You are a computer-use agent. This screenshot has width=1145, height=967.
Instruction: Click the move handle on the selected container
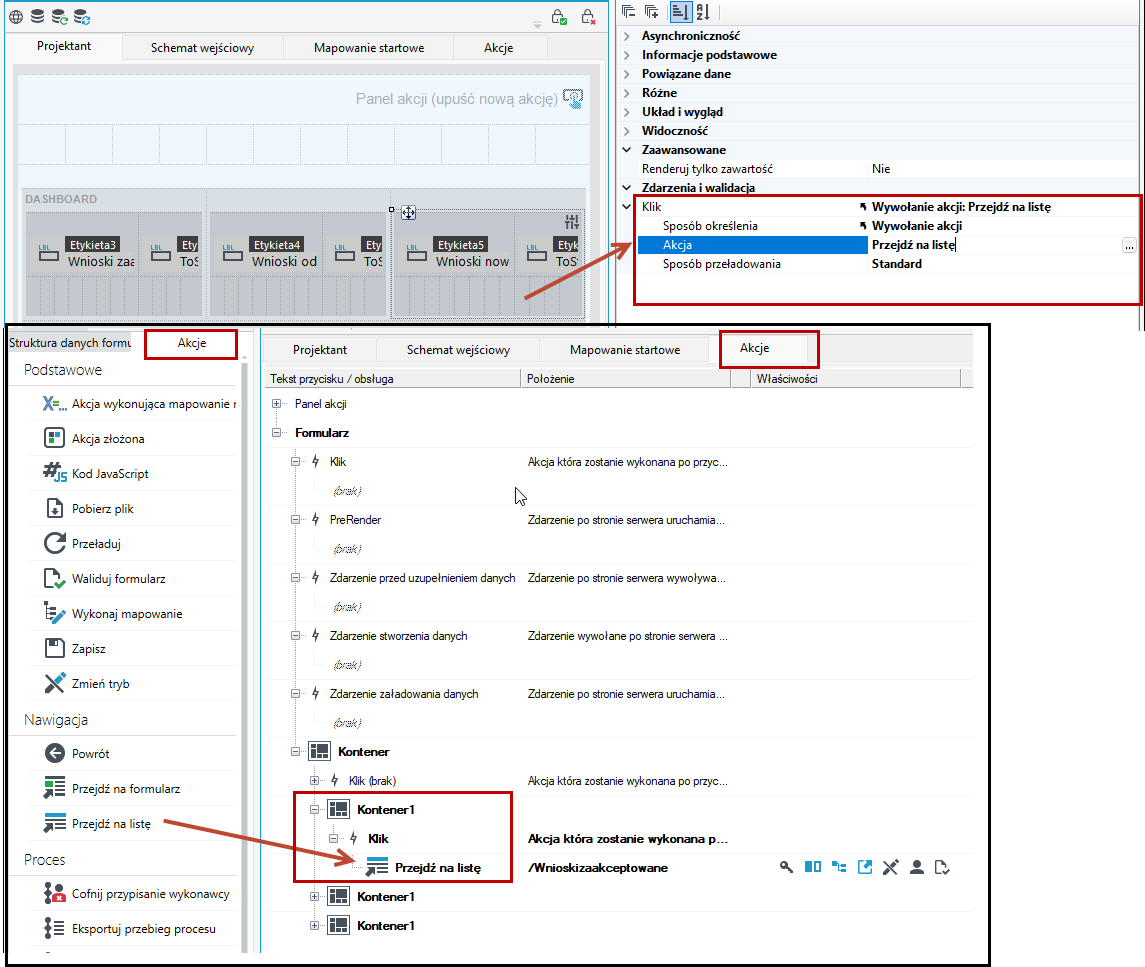tap(408, 213)
